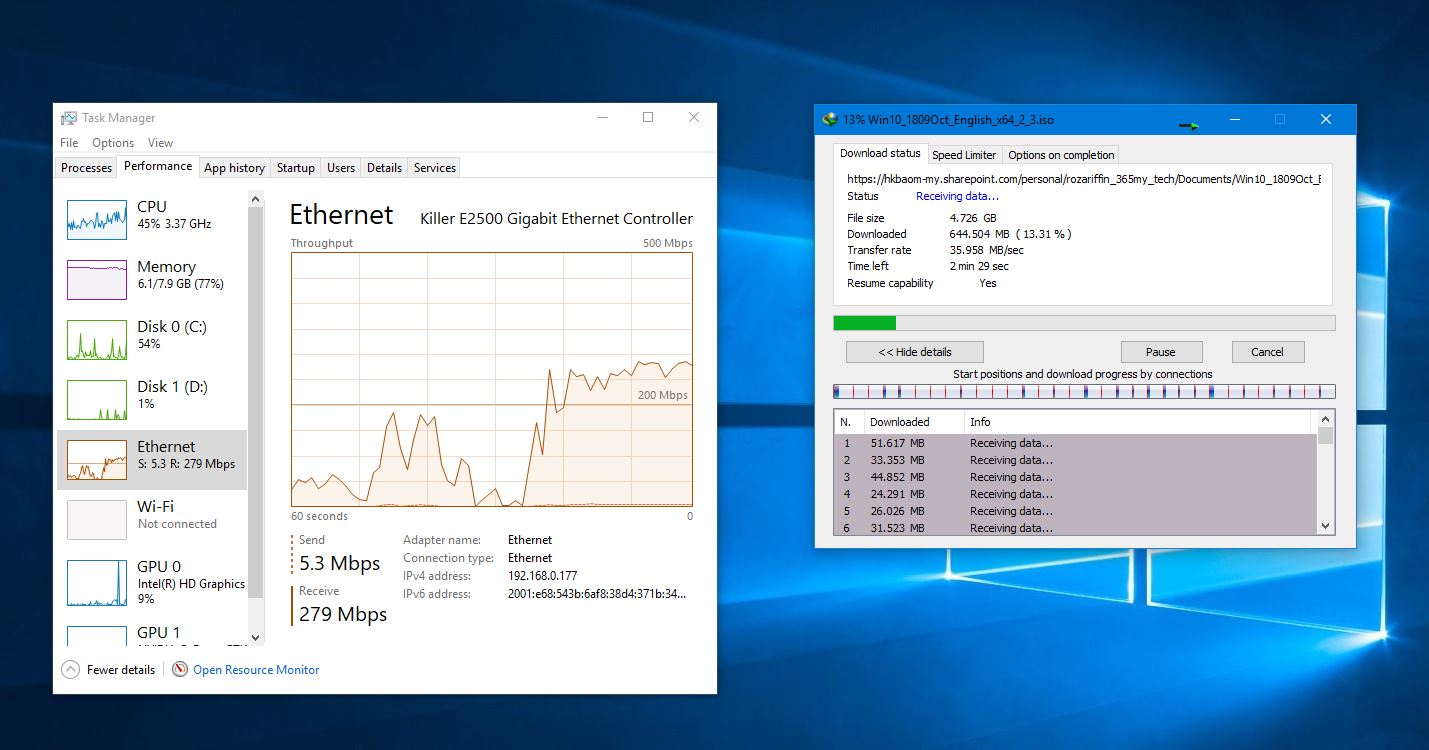Select connection 5 row with 26.026 MB

pyautogui.click(x=1076, y=511)
